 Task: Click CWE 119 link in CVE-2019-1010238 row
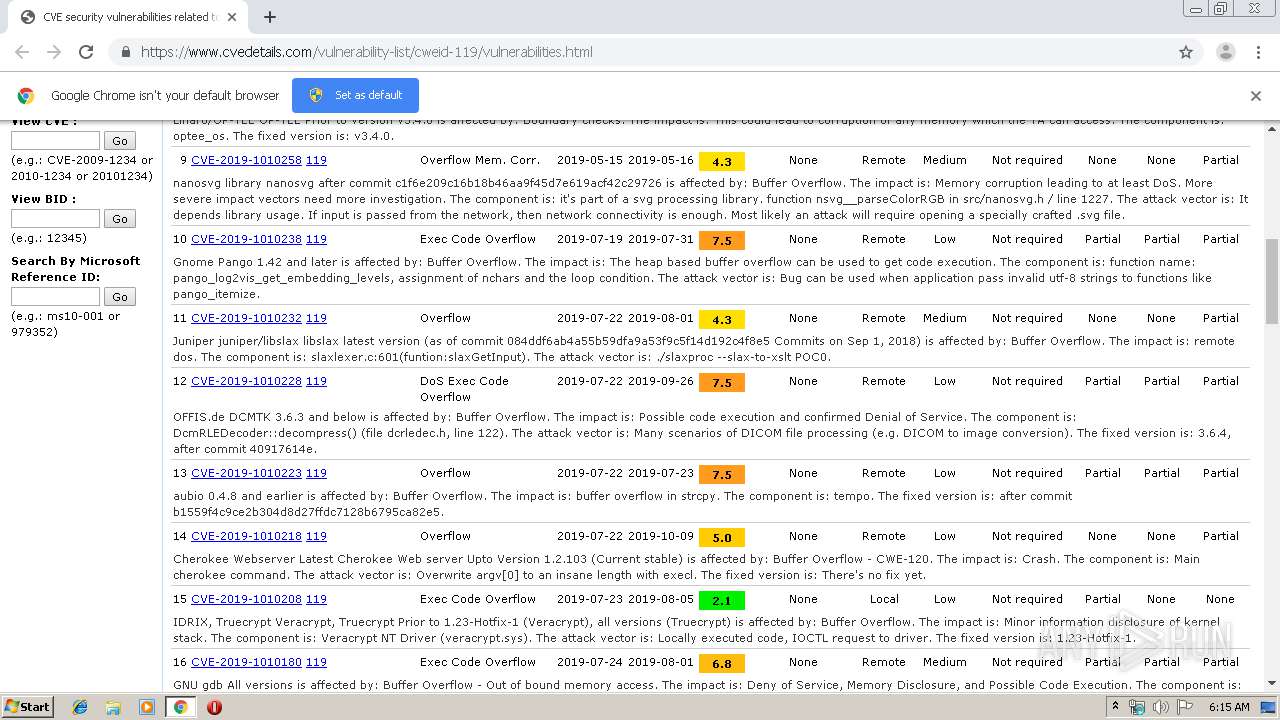[316, 239]
